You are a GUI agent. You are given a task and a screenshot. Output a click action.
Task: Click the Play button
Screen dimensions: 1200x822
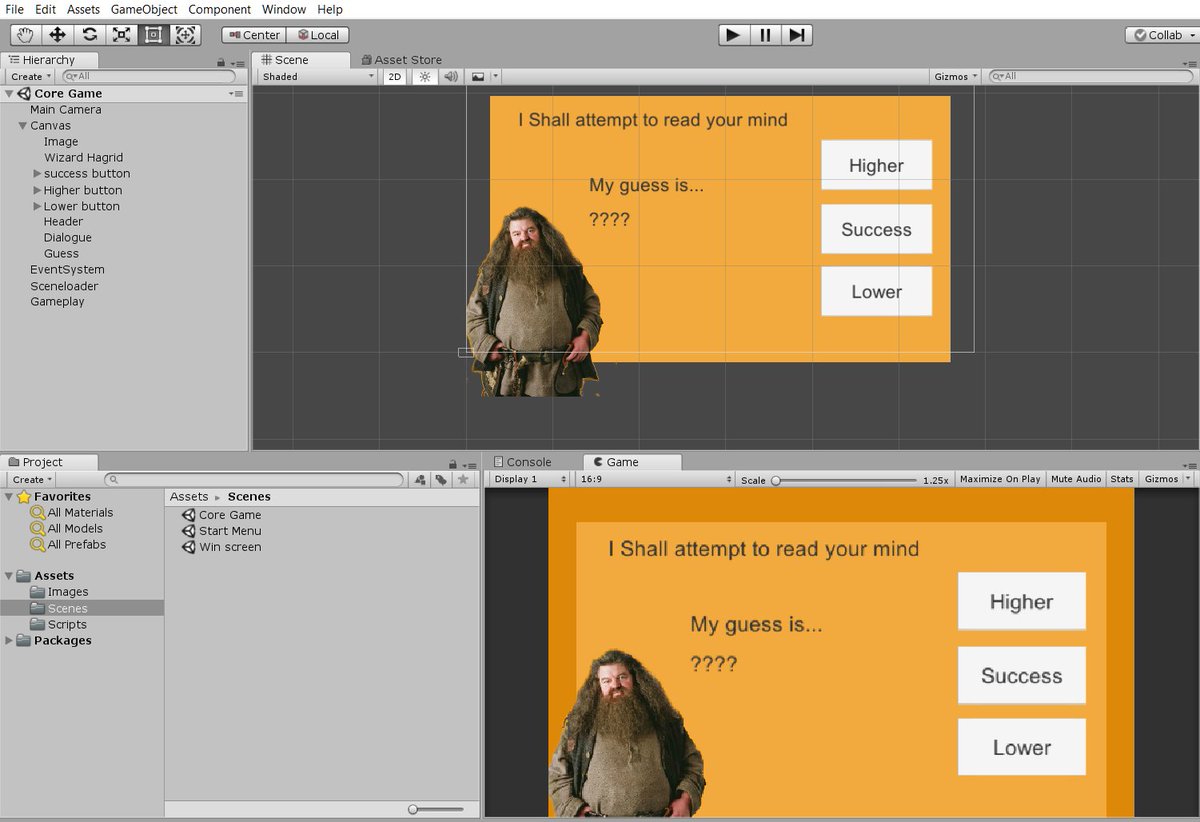(x=733, y=35)
